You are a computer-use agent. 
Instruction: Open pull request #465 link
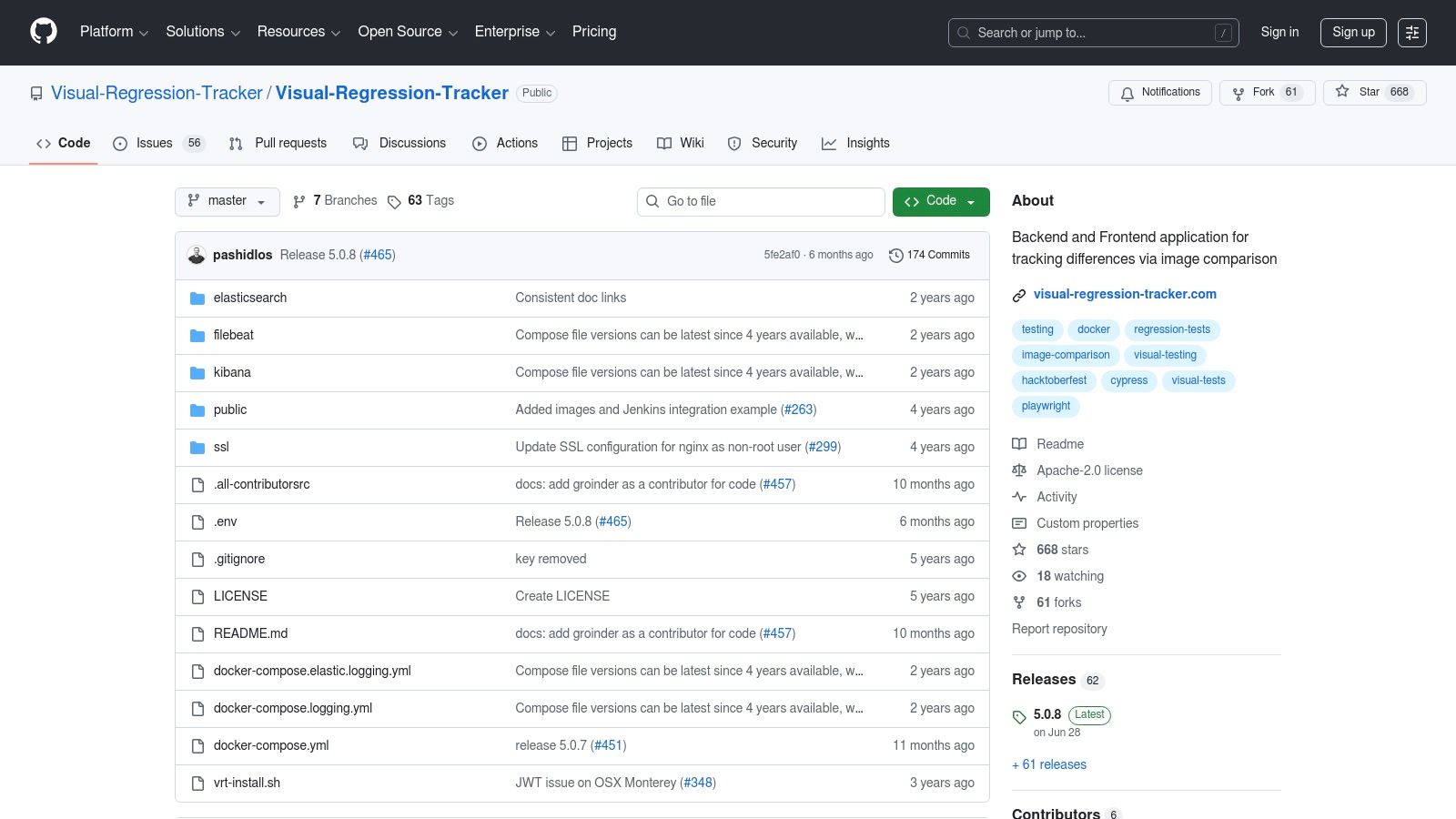click(x=378, y=255)
